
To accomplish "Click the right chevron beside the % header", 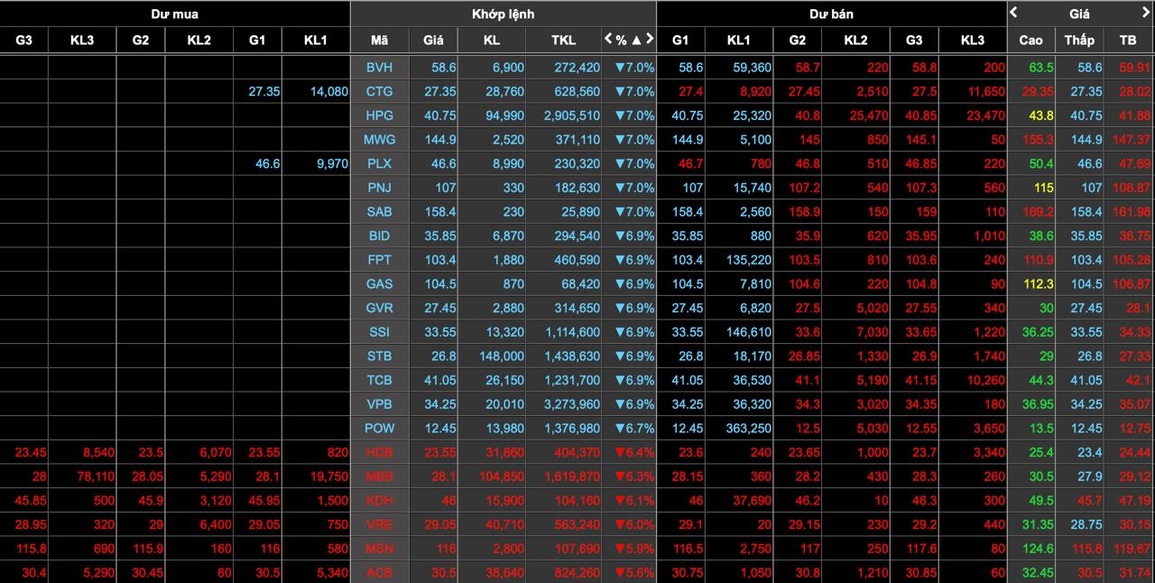I will pos(650,39).
